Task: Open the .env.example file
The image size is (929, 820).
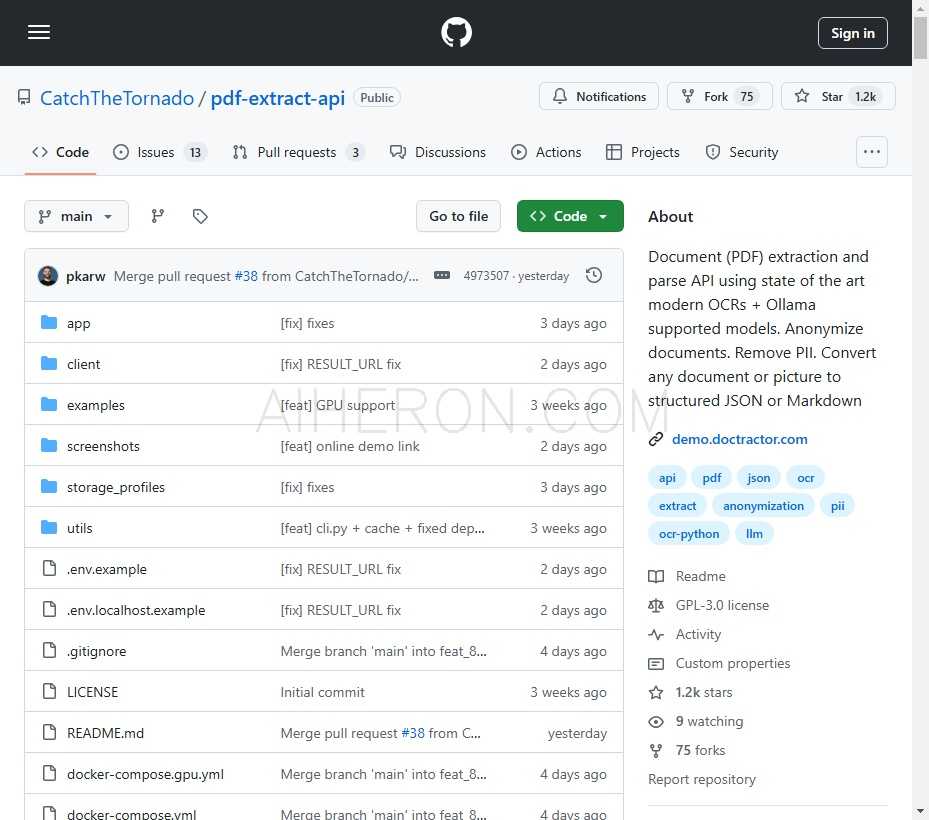Action: coord(107,569)
